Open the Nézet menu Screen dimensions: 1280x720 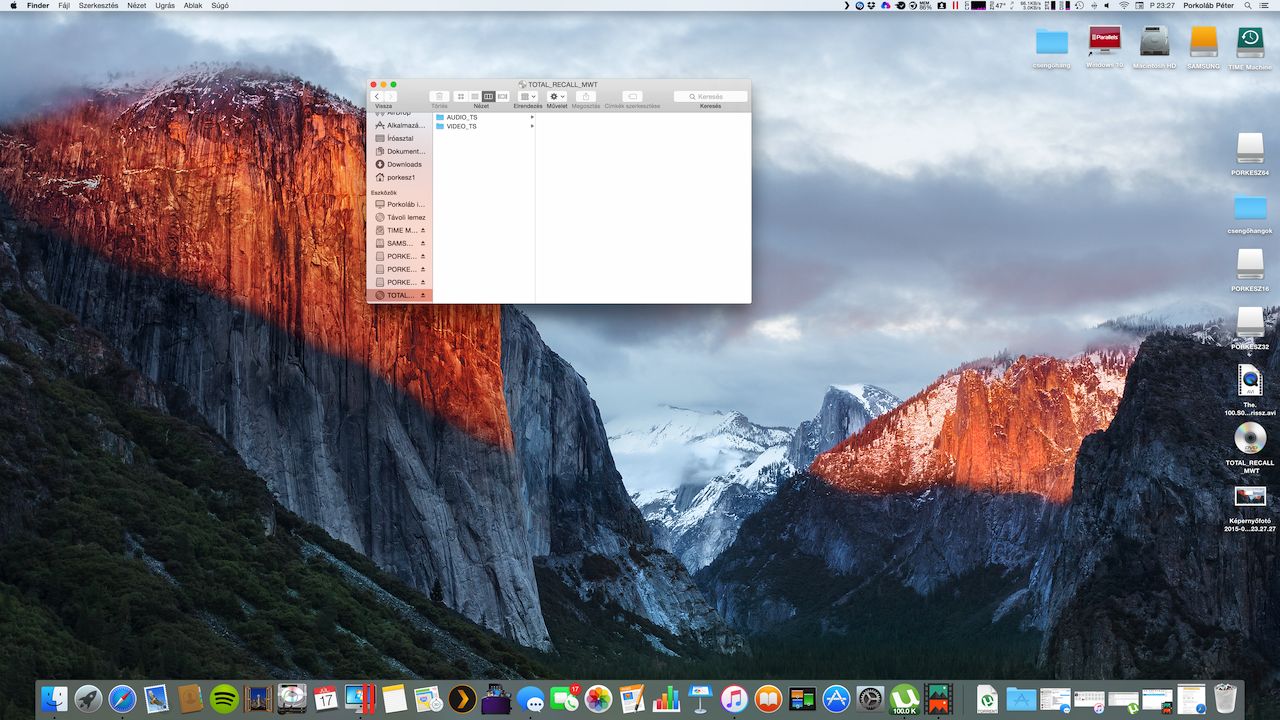tap(136, 6)
